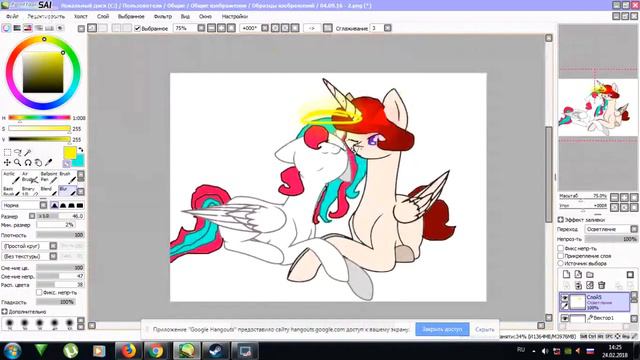Screen dimensions: 640x360
Task: Select the magic wand tool
Action: click(x=28, y=153)
